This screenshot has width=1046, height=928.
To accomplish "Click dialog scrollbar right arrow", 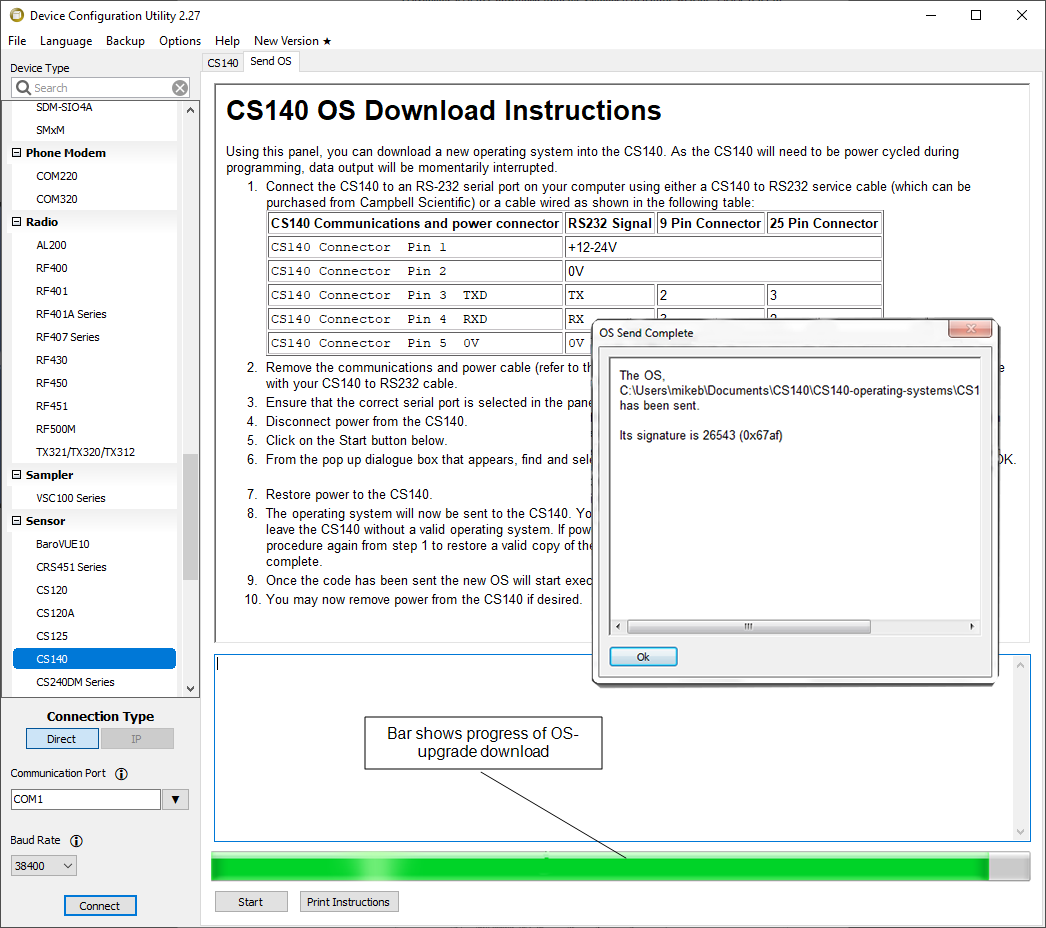I will coord(972,626).
